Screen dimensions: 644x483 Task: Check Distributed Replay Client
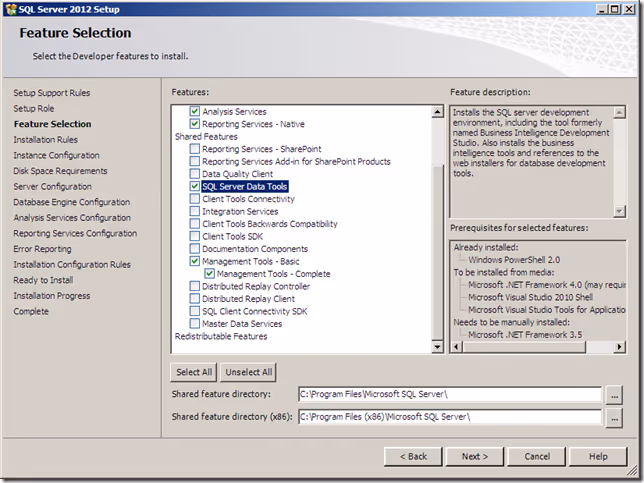195,299
